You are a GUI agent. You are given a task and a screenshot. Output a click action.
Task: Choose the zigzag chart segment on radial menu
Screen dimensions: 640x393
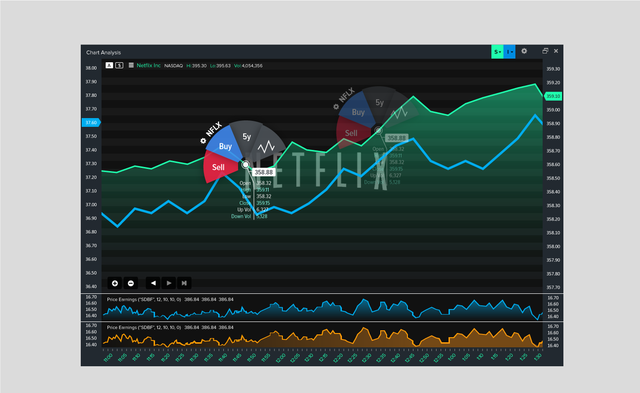(266, 146)
